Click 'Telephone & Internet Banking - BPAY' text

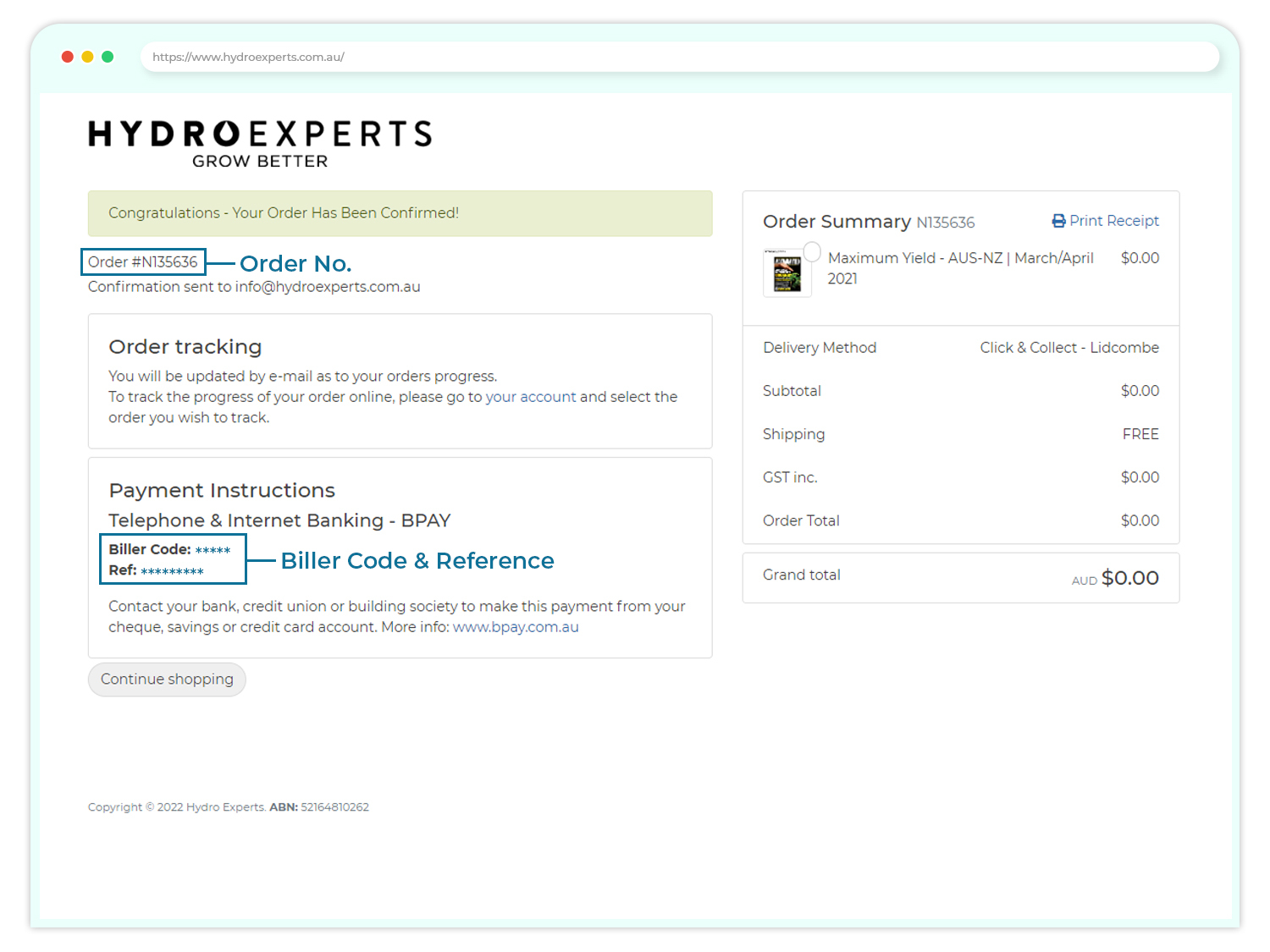point(279,520)
